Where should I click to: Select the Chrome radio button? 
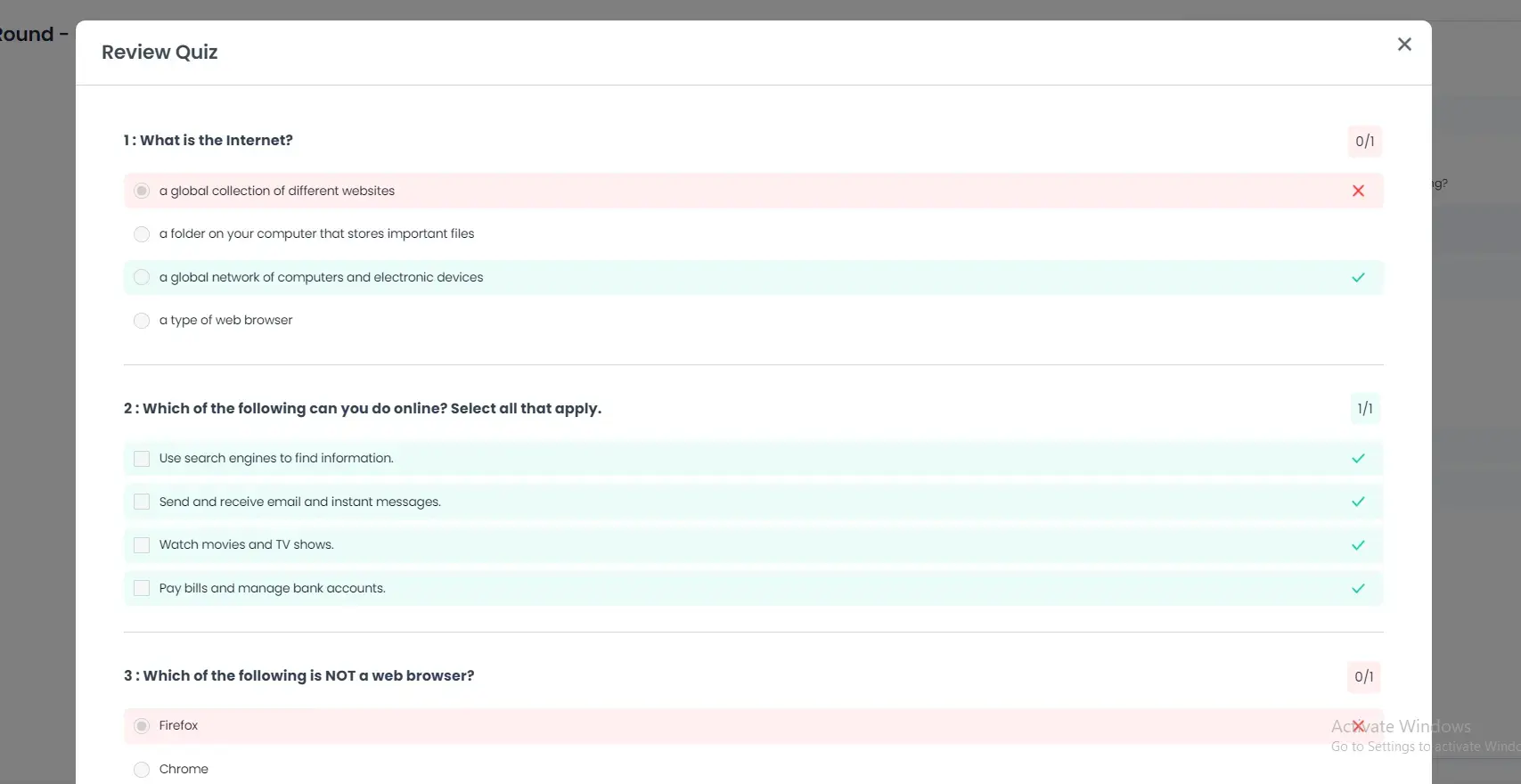(142, 769)
